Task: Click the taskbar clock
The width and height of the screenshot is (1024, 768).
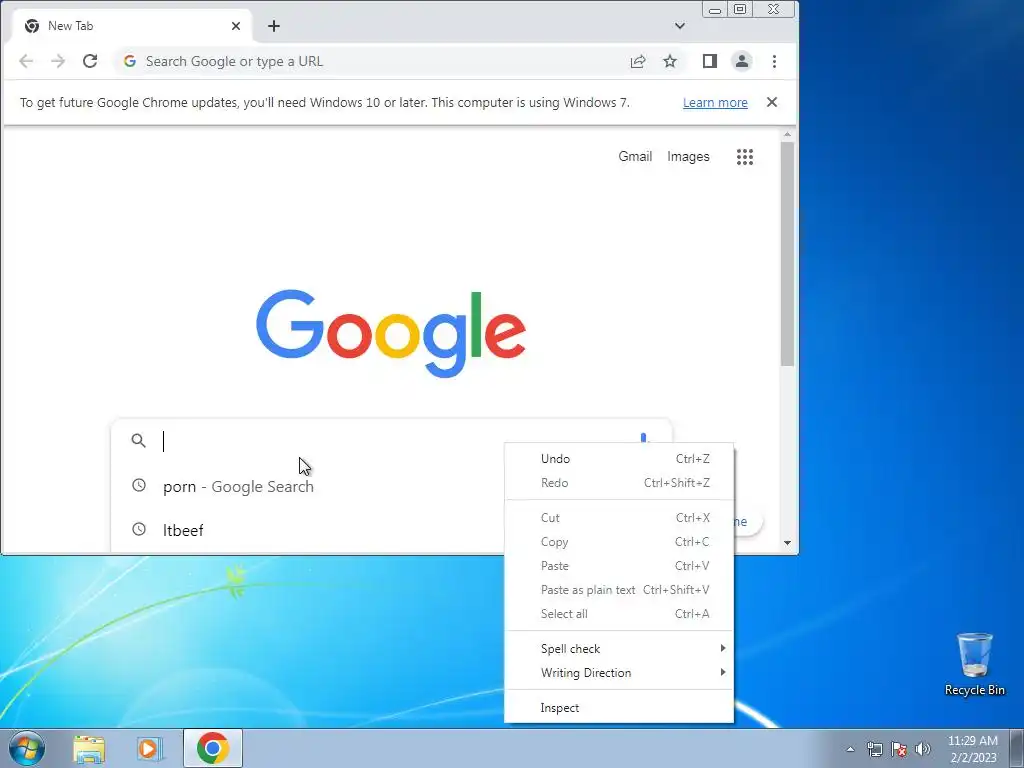Action: click(x=973, y=749)
